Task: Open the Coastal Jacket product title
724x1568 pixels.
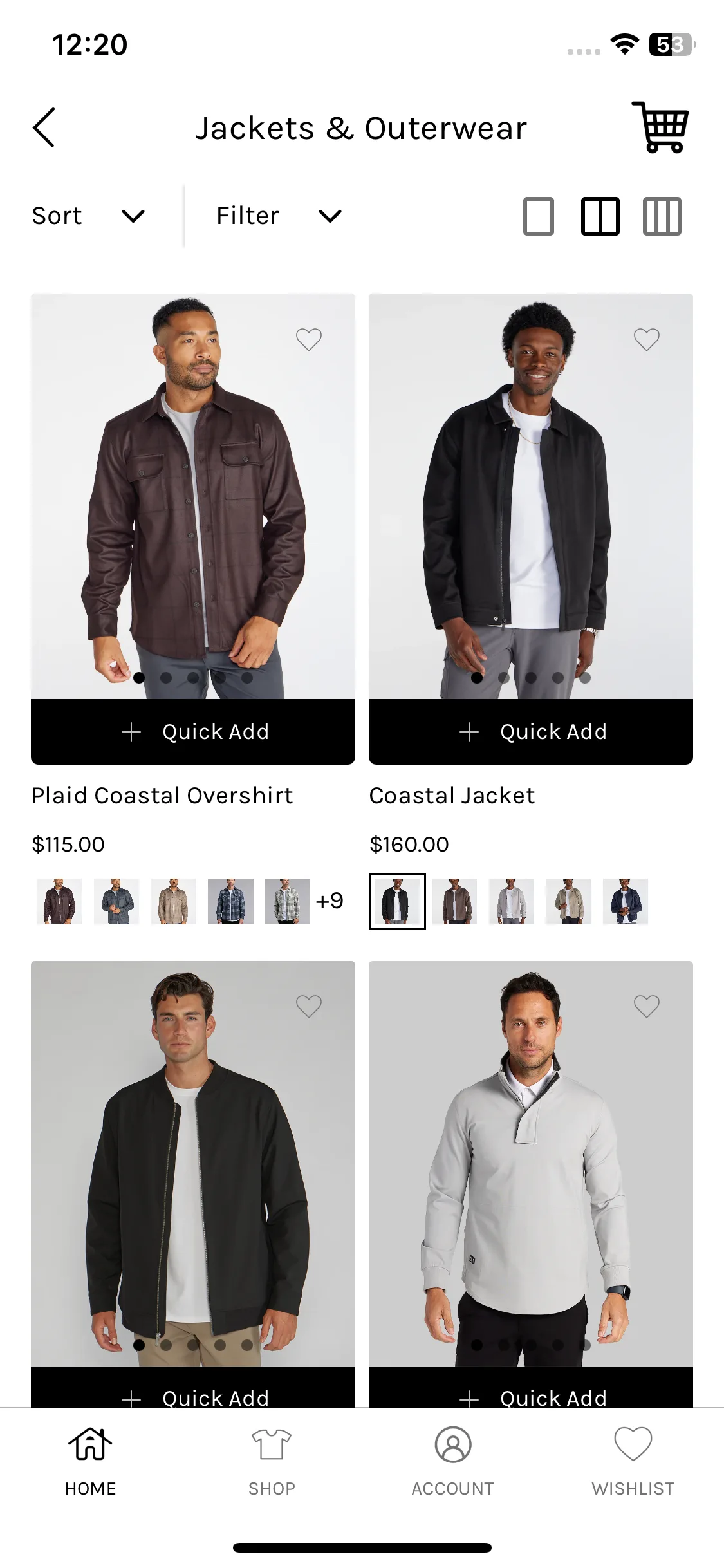Action: pos(452,796)
